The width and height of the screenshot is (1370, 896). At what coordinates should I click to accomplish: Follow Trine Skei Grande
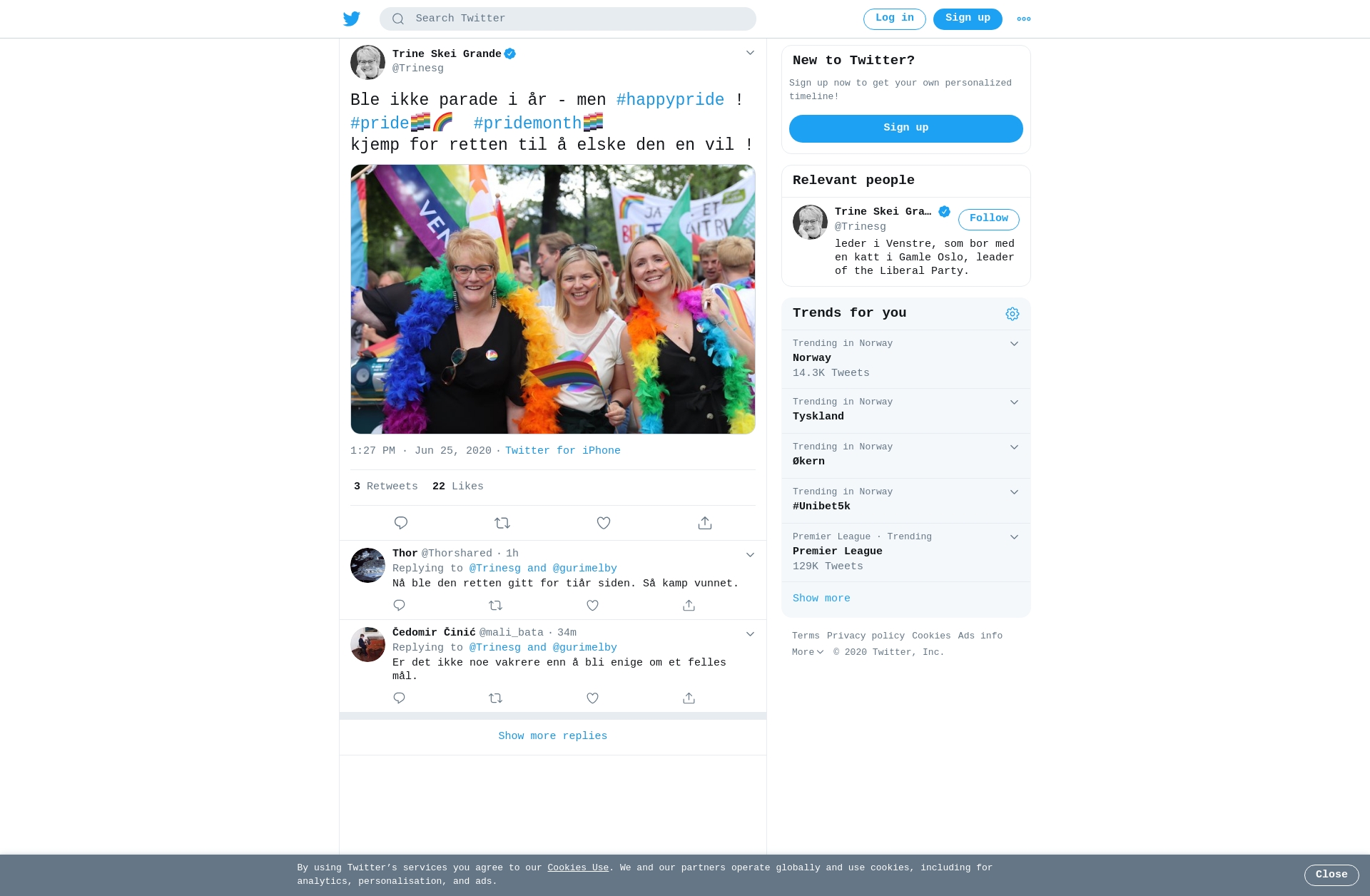[x=989, y=219]
